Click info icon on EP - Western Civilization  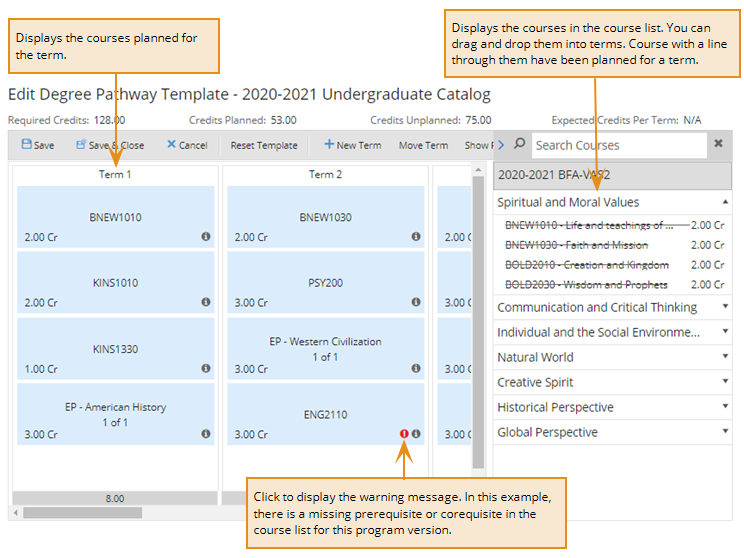click(416, 368)
